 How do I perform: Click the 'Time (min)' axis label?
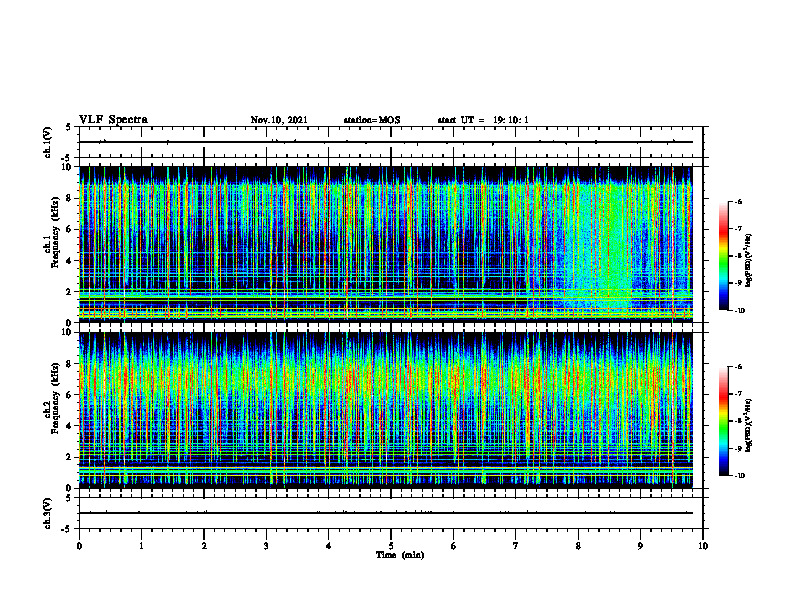[x=400, y=555]
